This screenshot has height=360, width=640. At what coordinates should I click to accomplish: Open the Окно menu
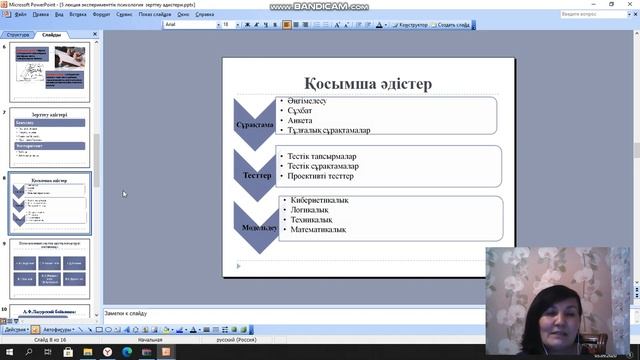point(183,14)
